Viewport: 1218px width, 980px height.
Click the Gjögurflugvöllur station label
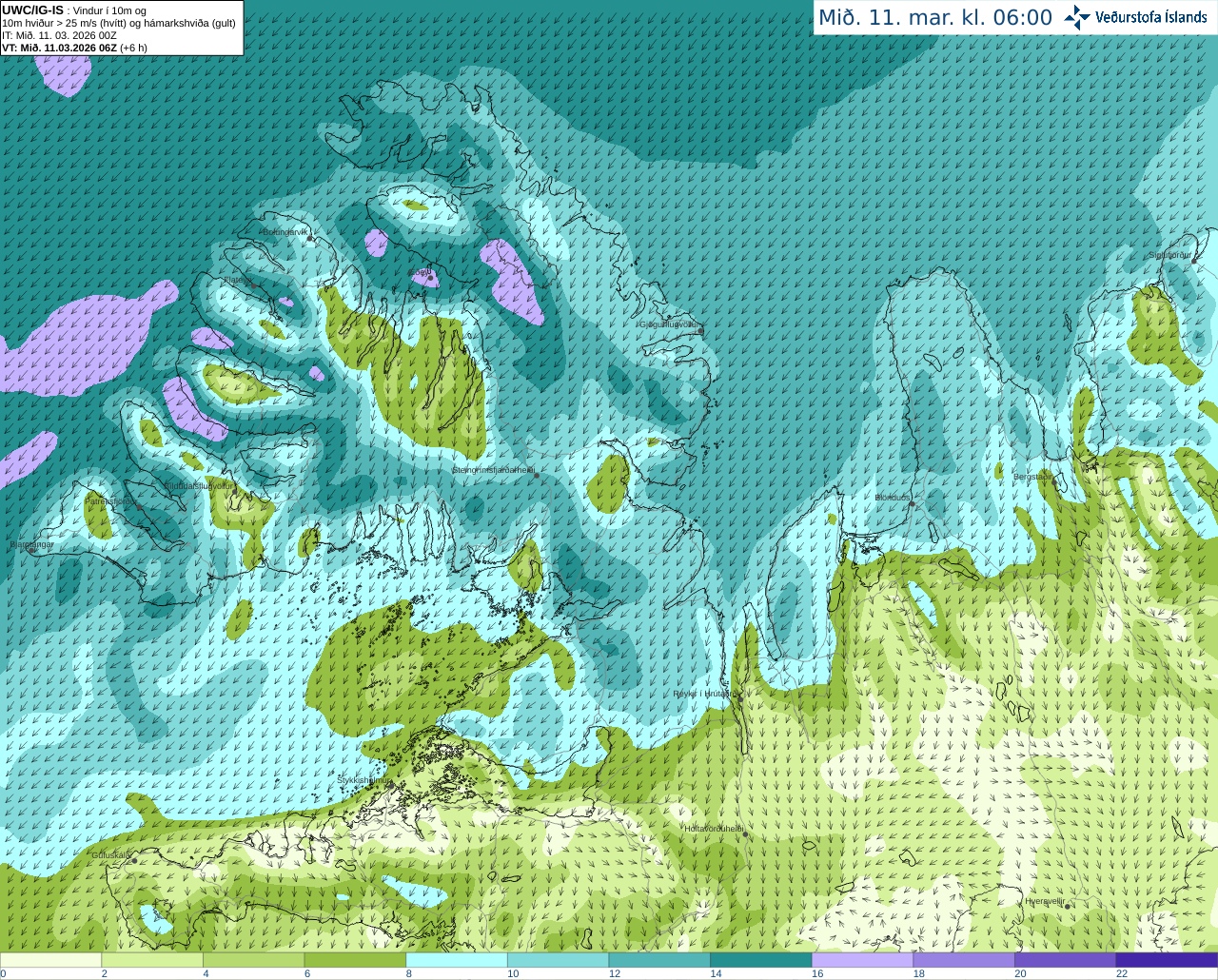[670, 324]
